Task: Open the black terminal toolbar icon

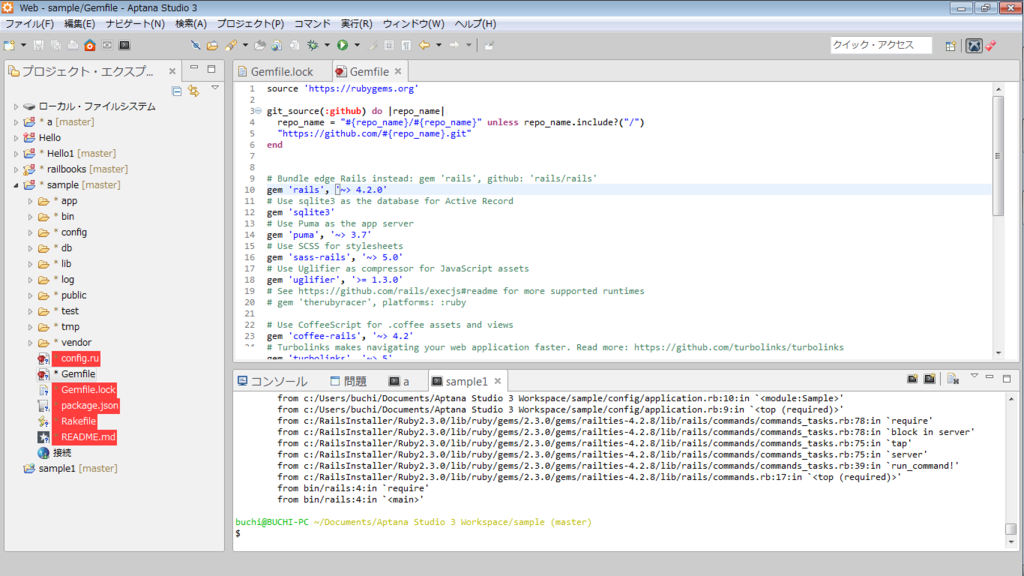Action: (x=124, y=45)
